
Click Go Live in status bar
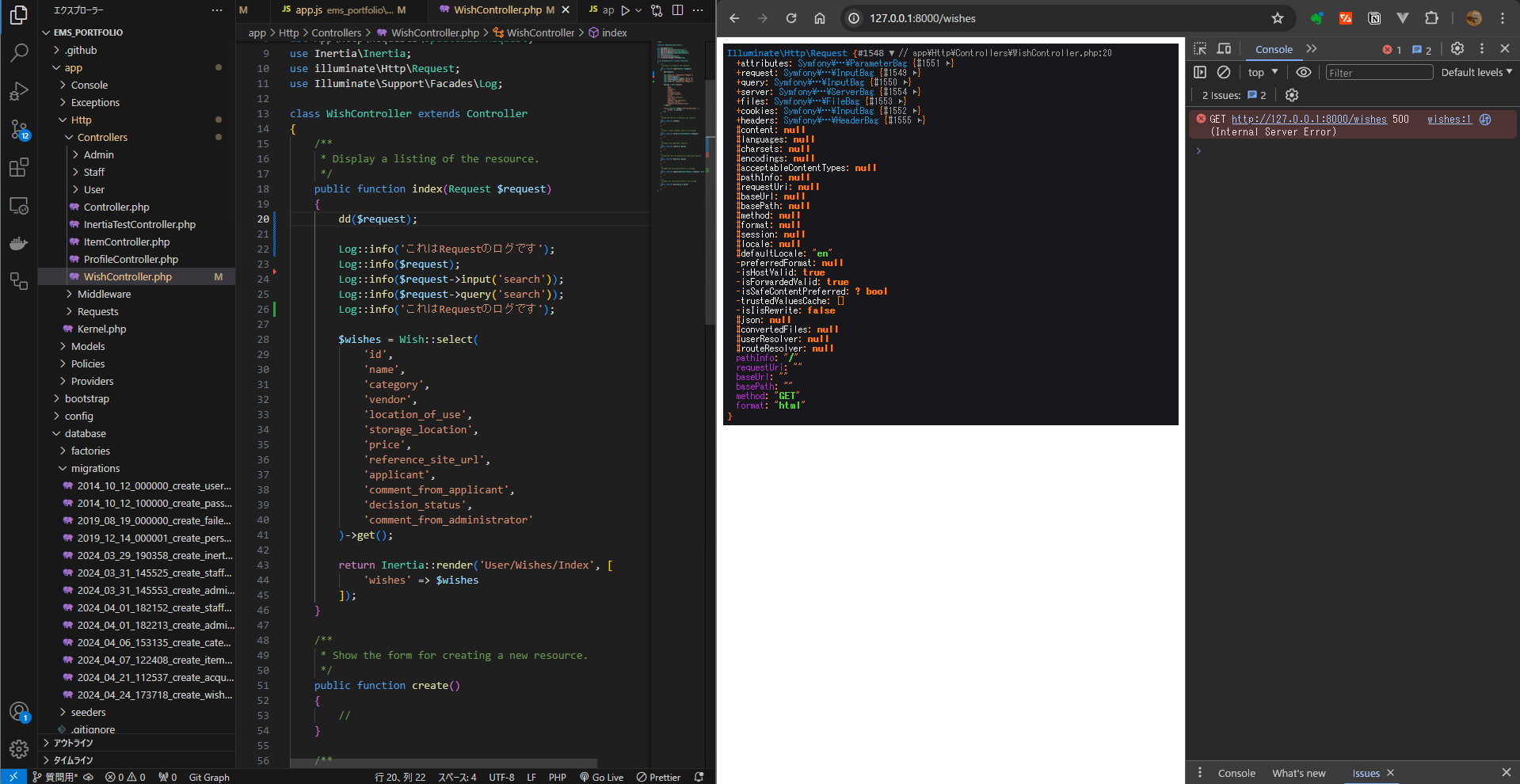tap(601, 777)
